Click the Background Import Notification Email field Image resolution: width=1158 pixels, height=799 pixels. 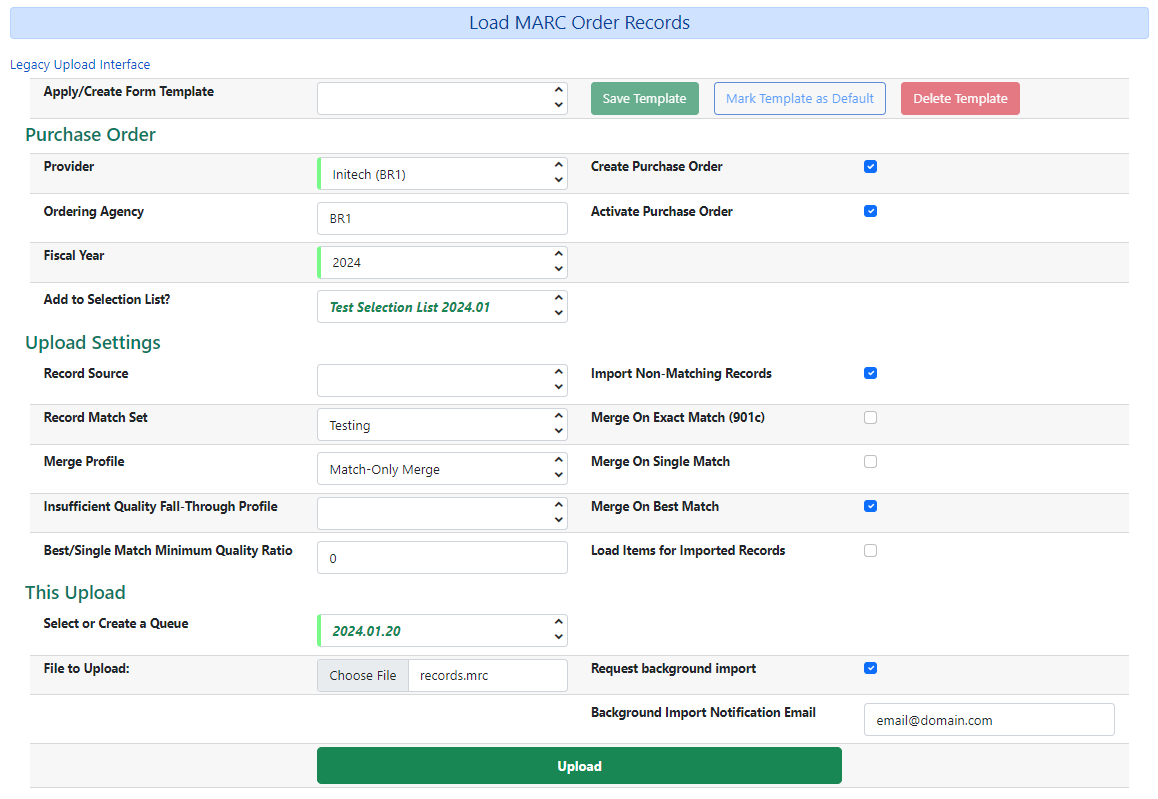[988, 719]
